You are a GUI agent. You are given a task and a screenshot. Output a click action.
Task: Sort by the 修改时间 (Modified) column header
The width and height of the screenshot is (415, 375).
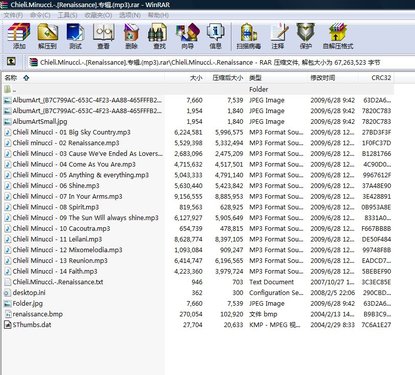323,78
